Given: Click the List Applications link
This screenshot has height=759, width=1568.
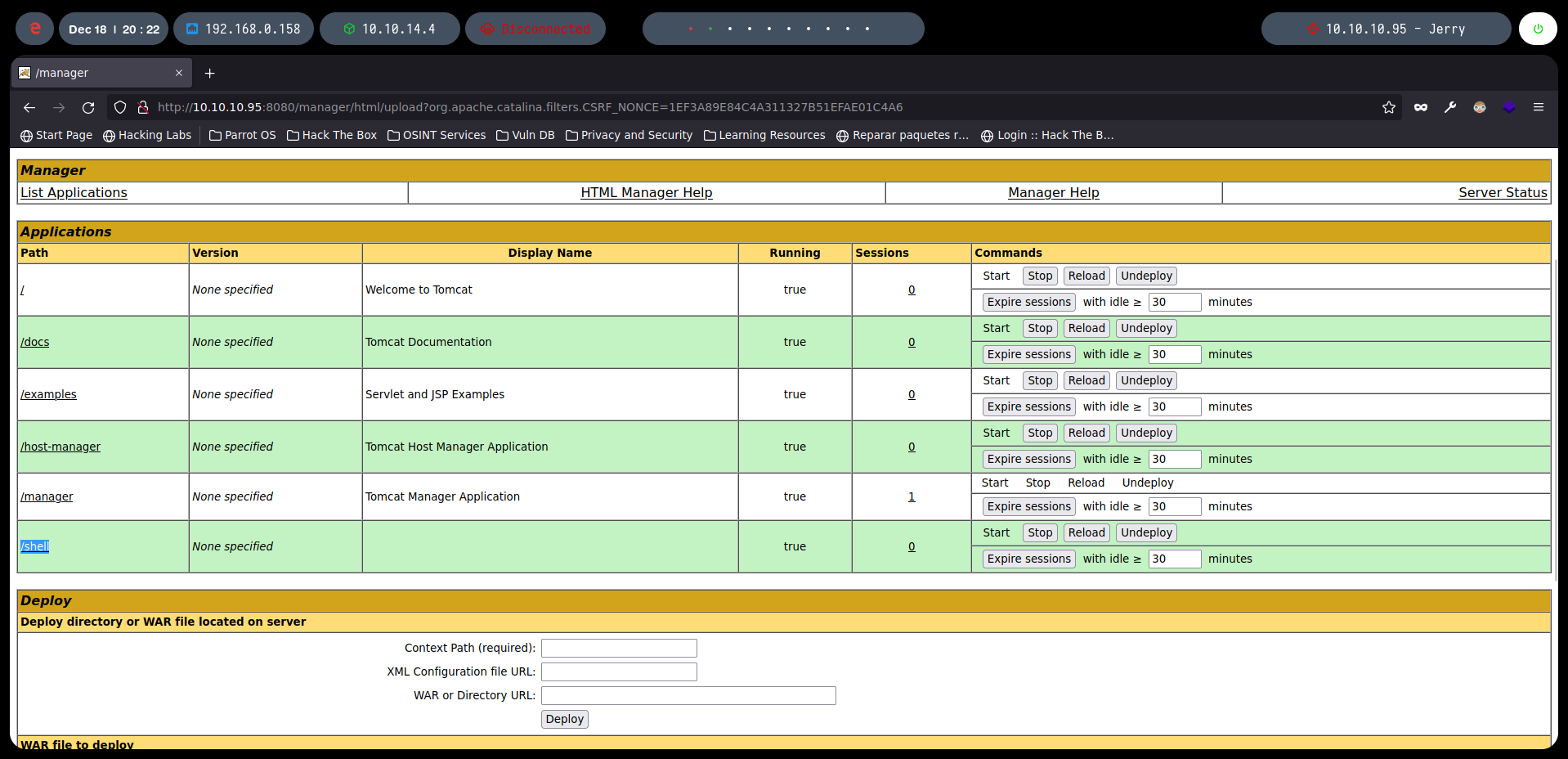Looking at the screenshot, I should coord(74,192).
